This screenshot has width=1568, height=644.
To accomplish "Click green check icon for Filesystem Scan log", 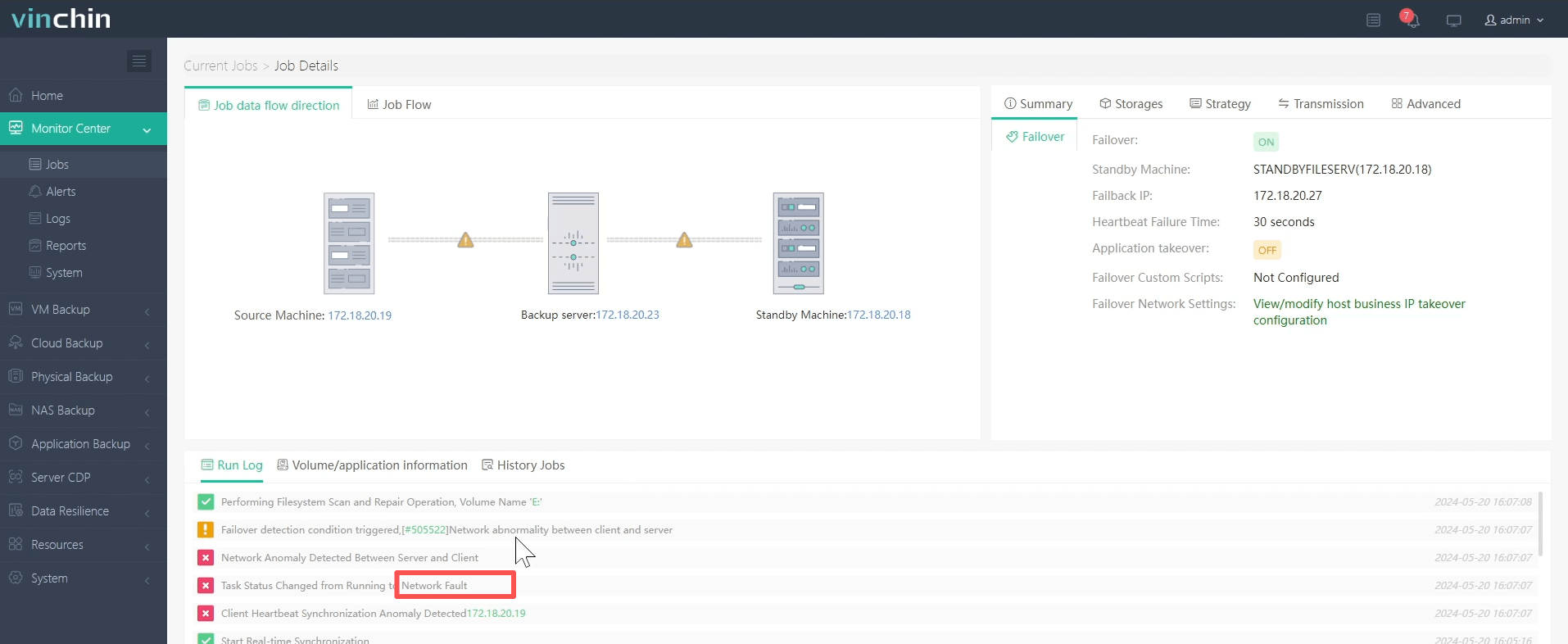I will pos(206,502).
